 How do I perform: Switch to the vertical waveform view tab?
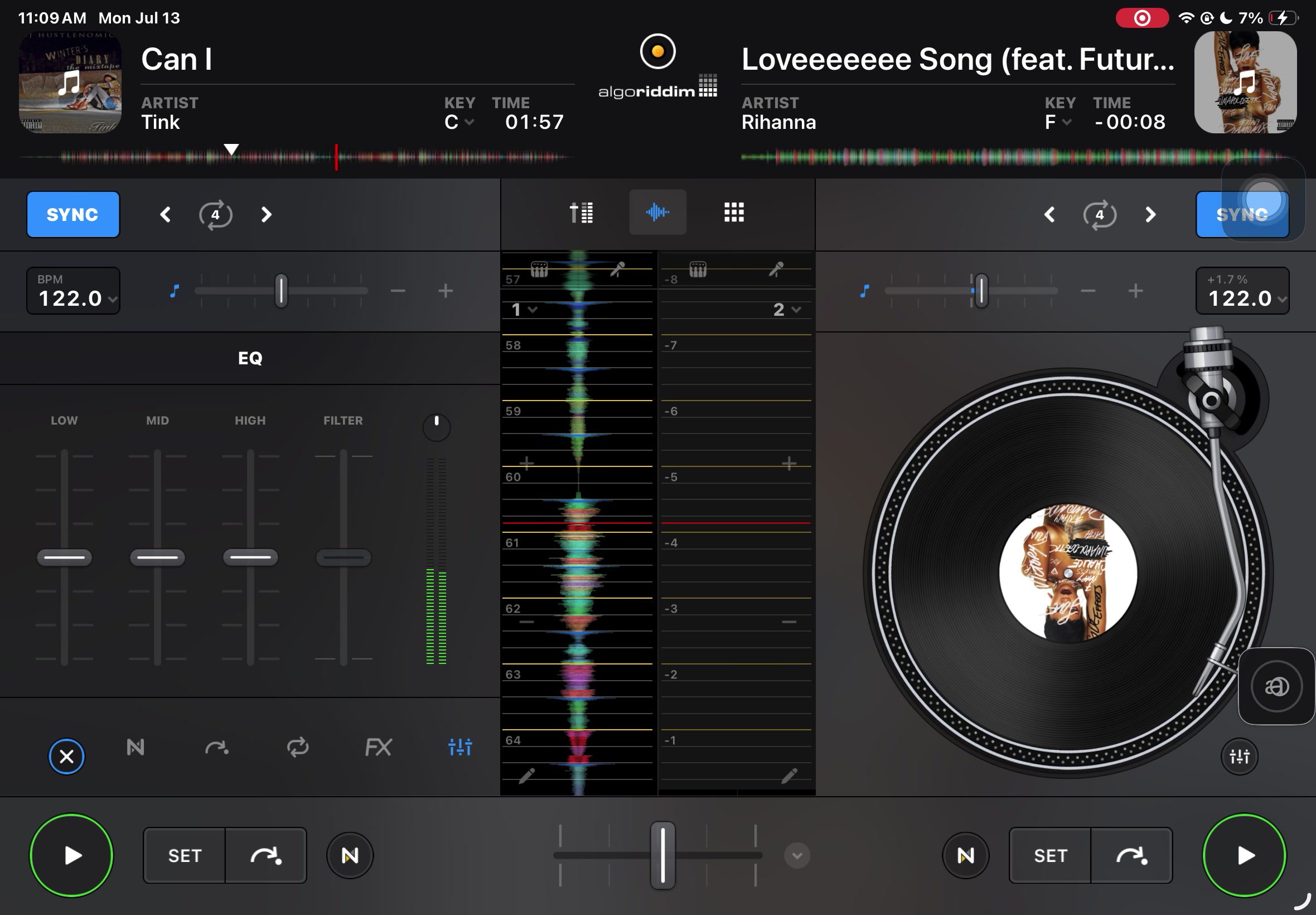pos(657,212)
